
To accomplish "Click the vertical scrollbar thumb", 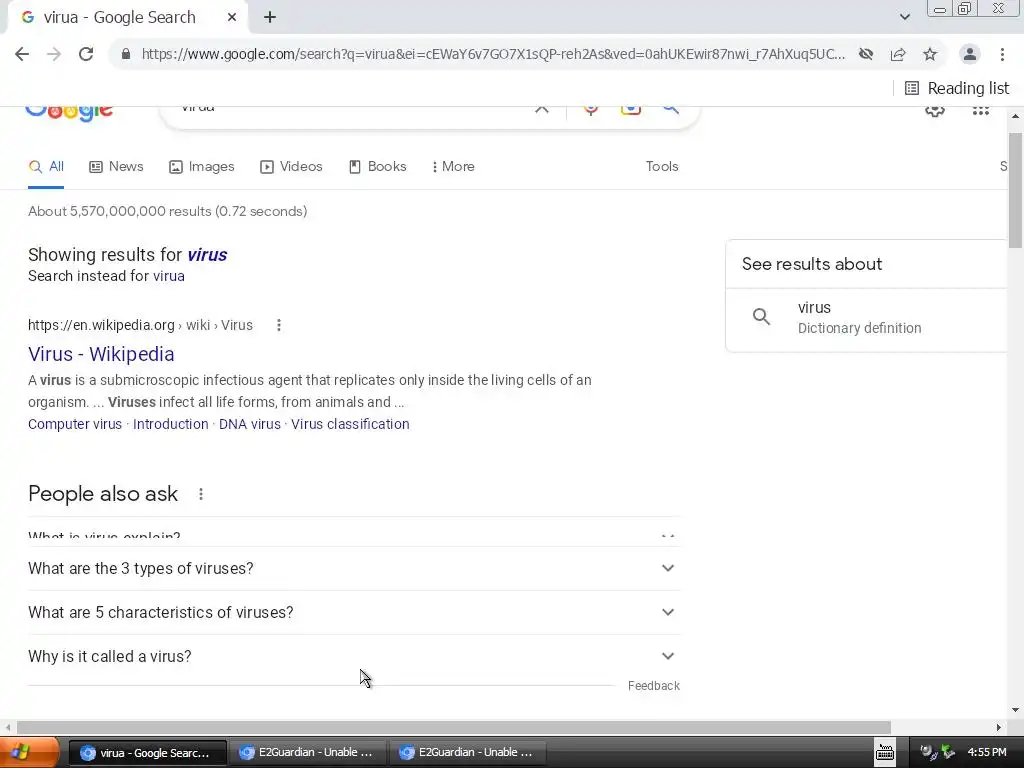I will pyautogui.click(x=1015, y=189).
